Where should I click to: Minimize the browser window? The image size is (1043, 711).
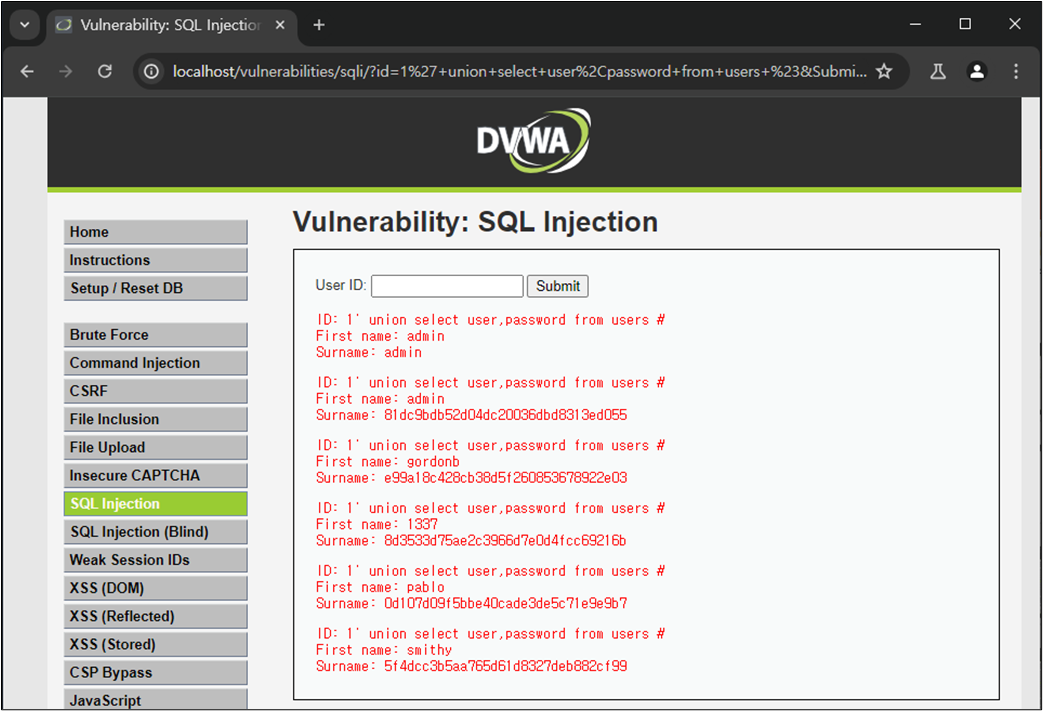pyautogui.click(x=915, y=24)
